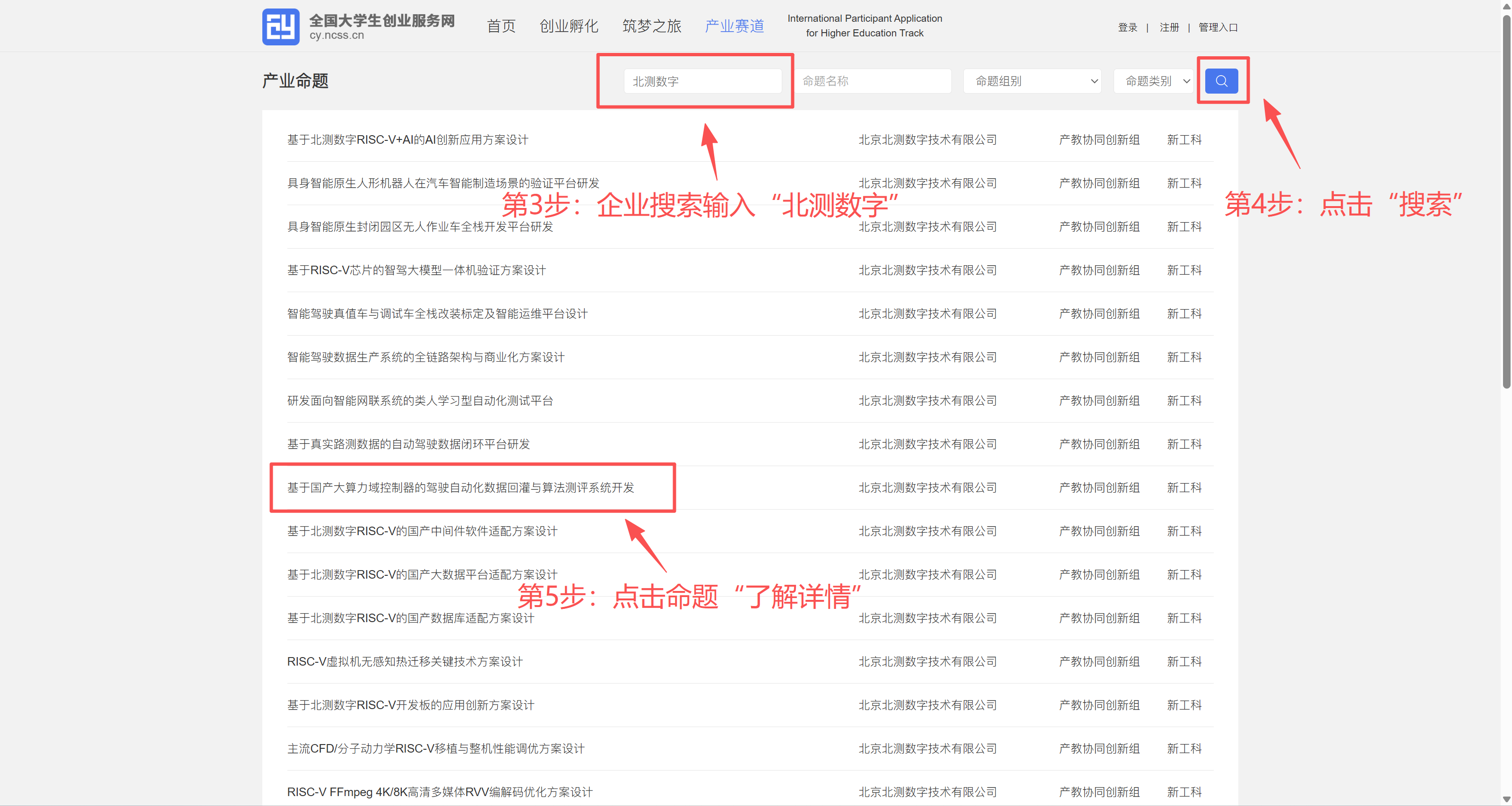
Task: Open the 命题类别 dropdown
Action: click(x=1153, y=81)
